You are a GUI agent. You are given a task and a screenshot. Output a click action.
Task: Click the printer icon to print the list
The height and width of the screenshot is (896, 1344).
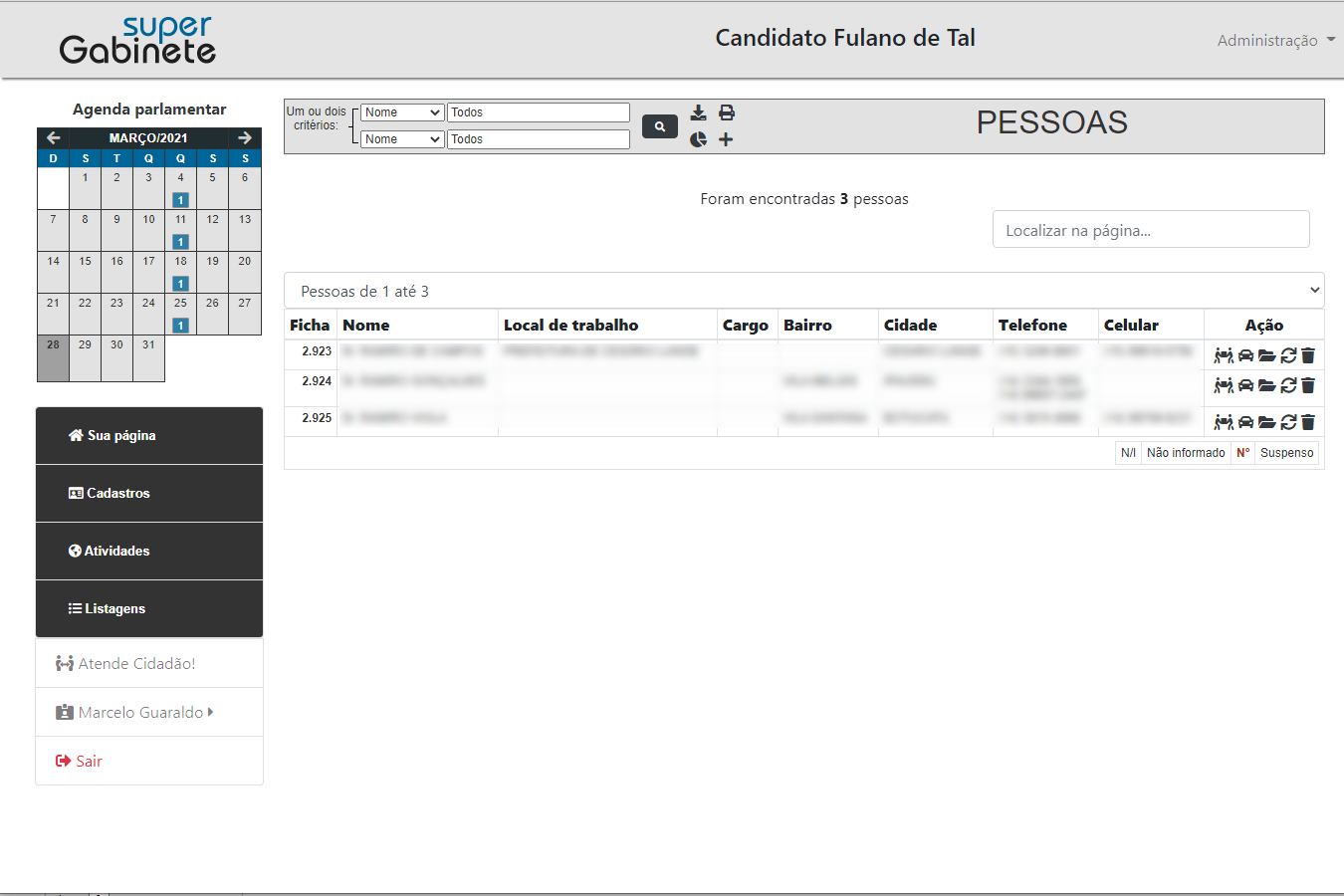pos(727,112)
